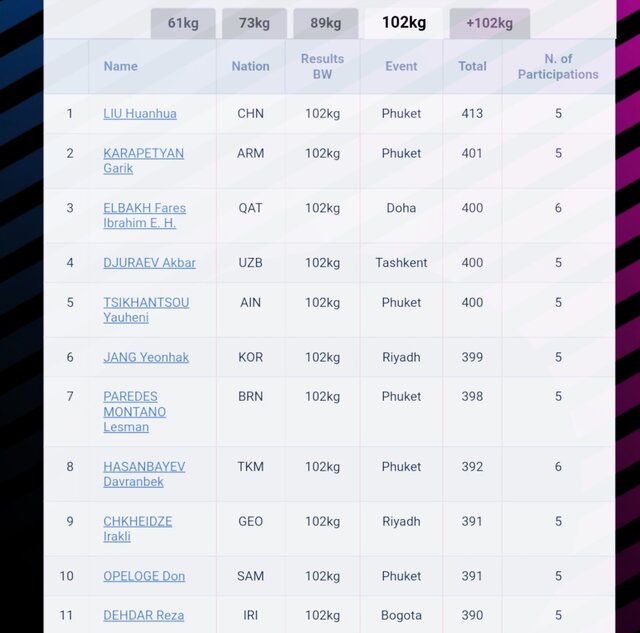Click DEHDAR Reza name link
Image resolution: width=640 pixels, height=633 pixels.
click(x=143, y=615)
